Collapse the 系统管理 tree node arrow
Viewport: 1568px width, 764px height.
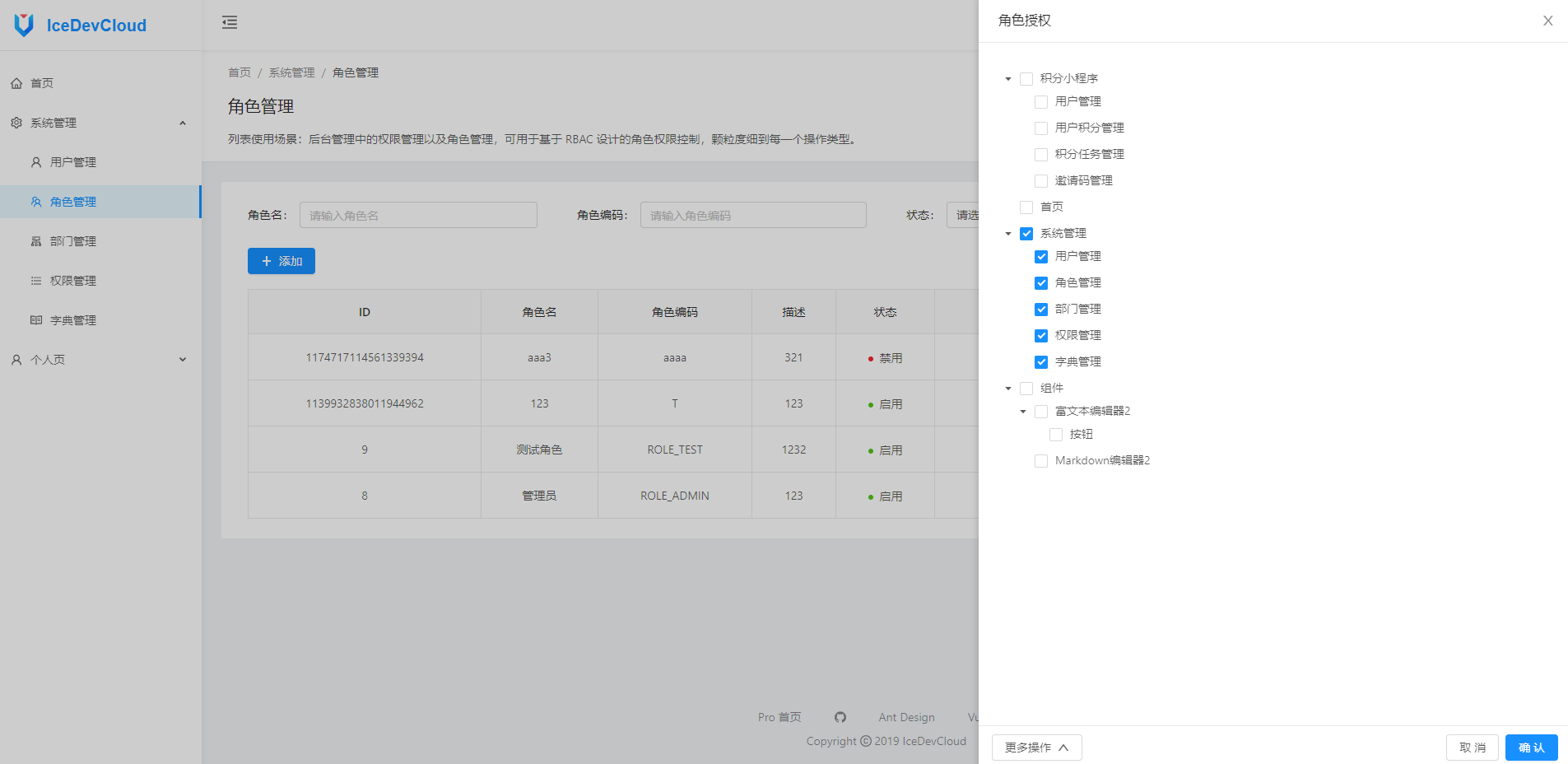coord(1008,234)
